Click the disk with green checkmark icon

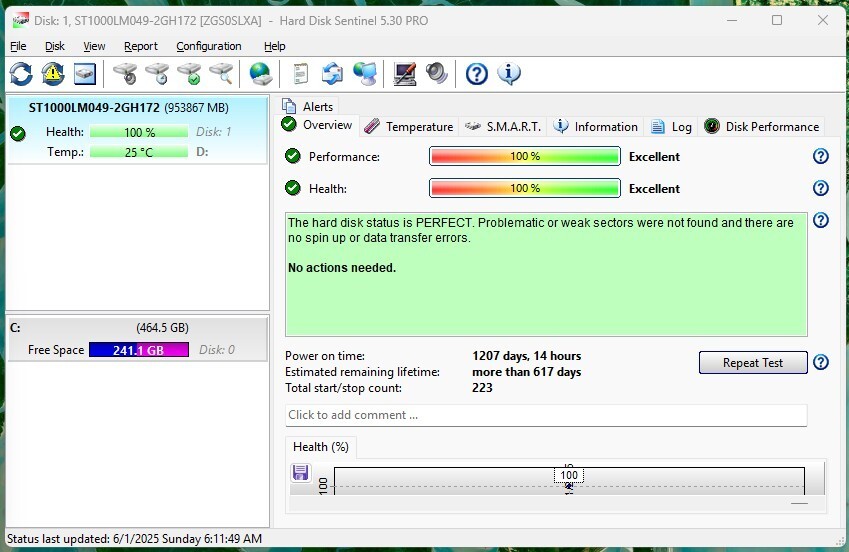click(190, 74)
